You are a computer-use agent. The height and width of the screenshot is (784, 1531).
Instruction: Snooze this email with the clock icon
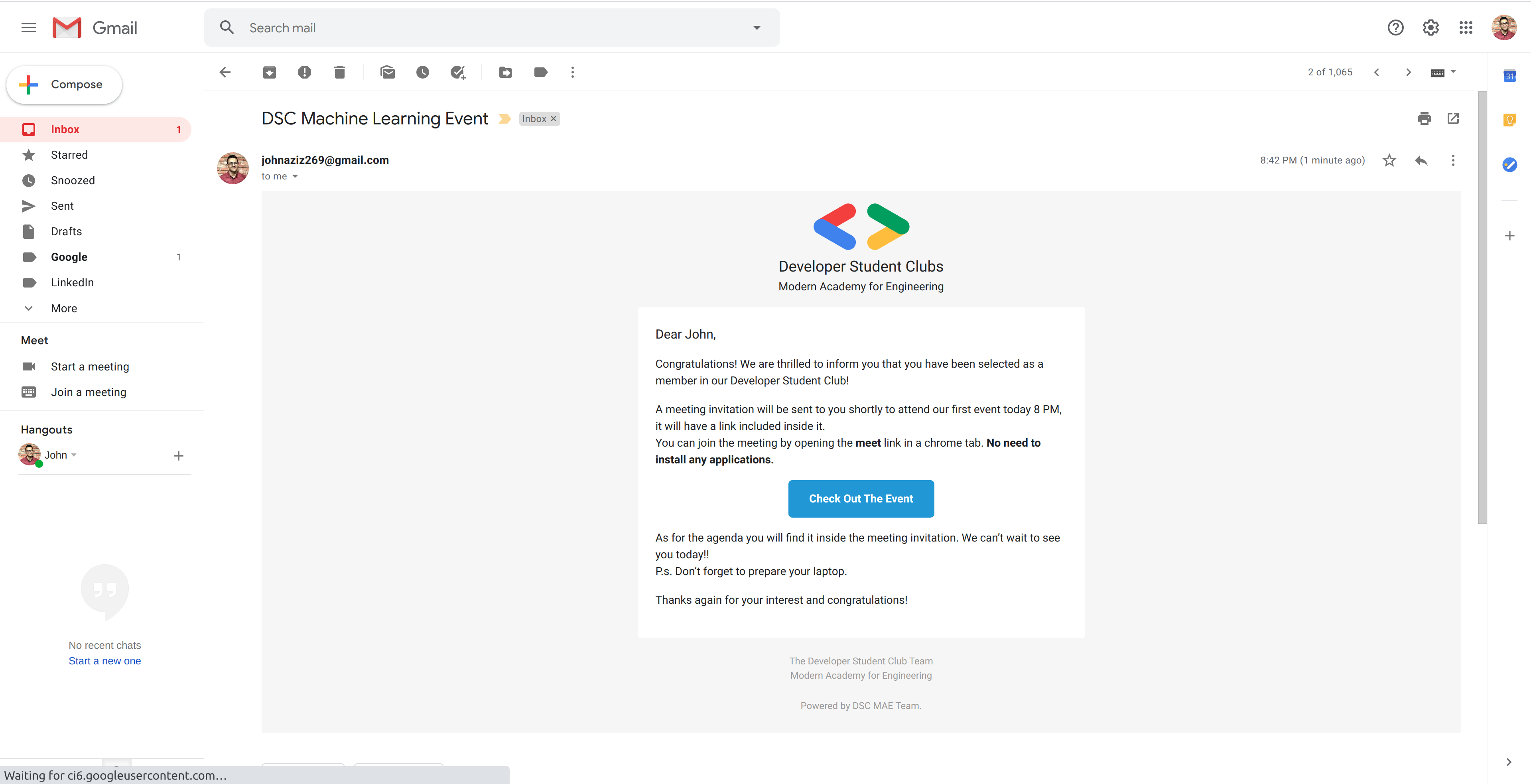(423, 73)
